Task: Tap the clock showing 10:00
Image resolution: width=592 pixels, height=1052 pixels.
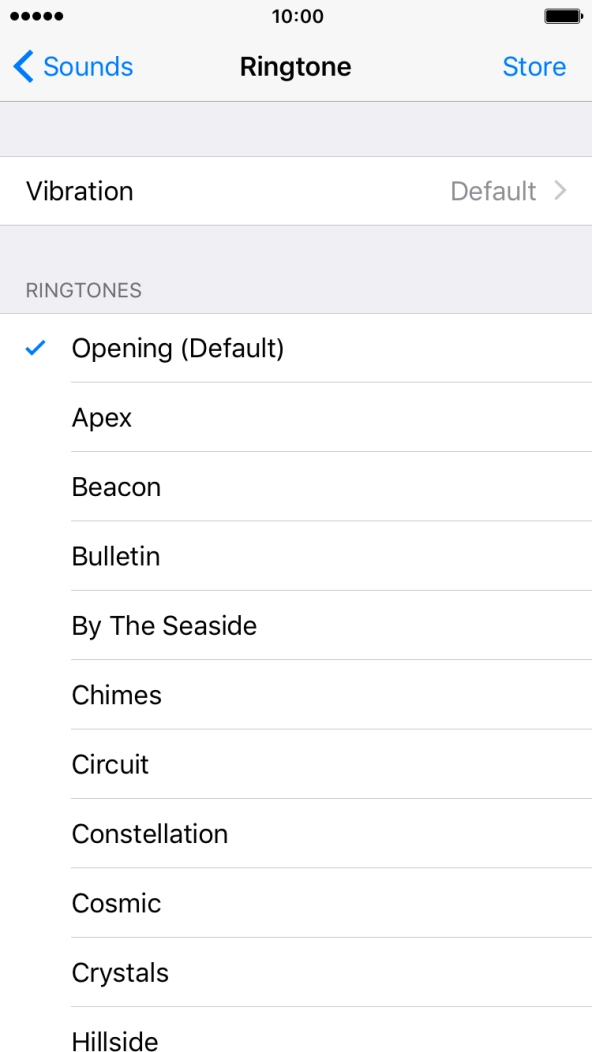Action: click(x=296, y=16)
